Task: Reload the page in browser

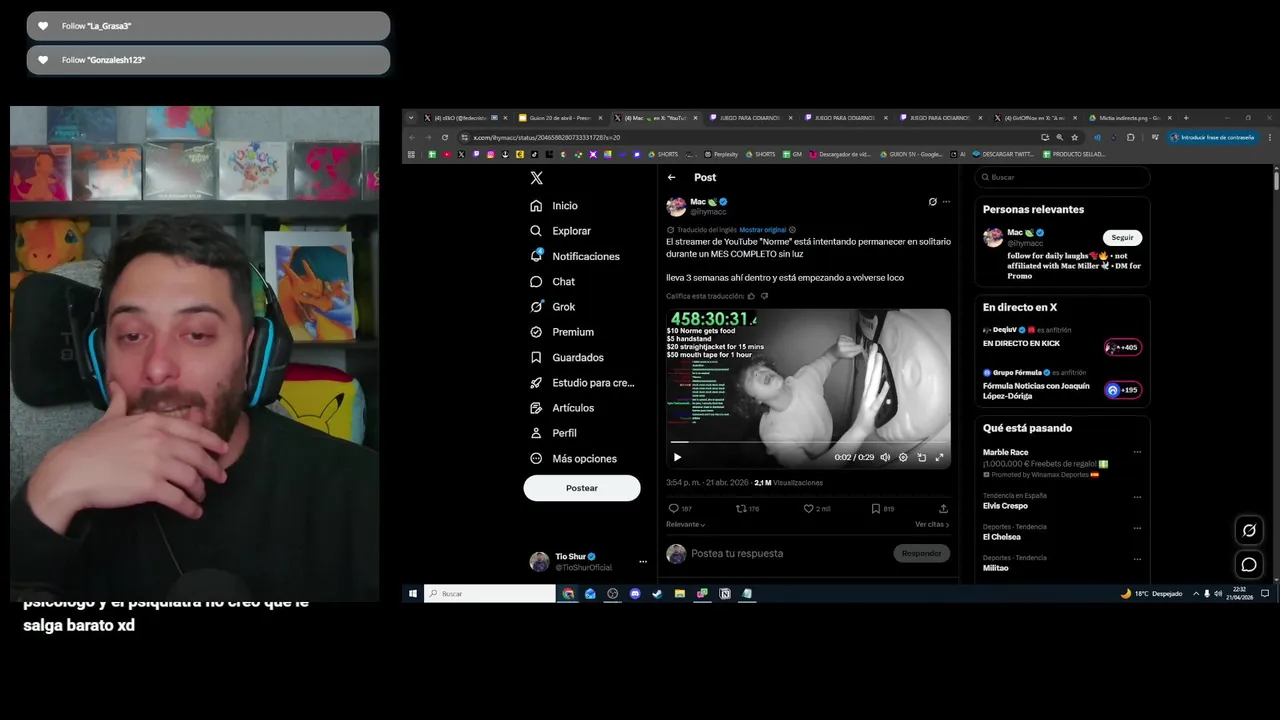Action: click(x=445, y=137)
